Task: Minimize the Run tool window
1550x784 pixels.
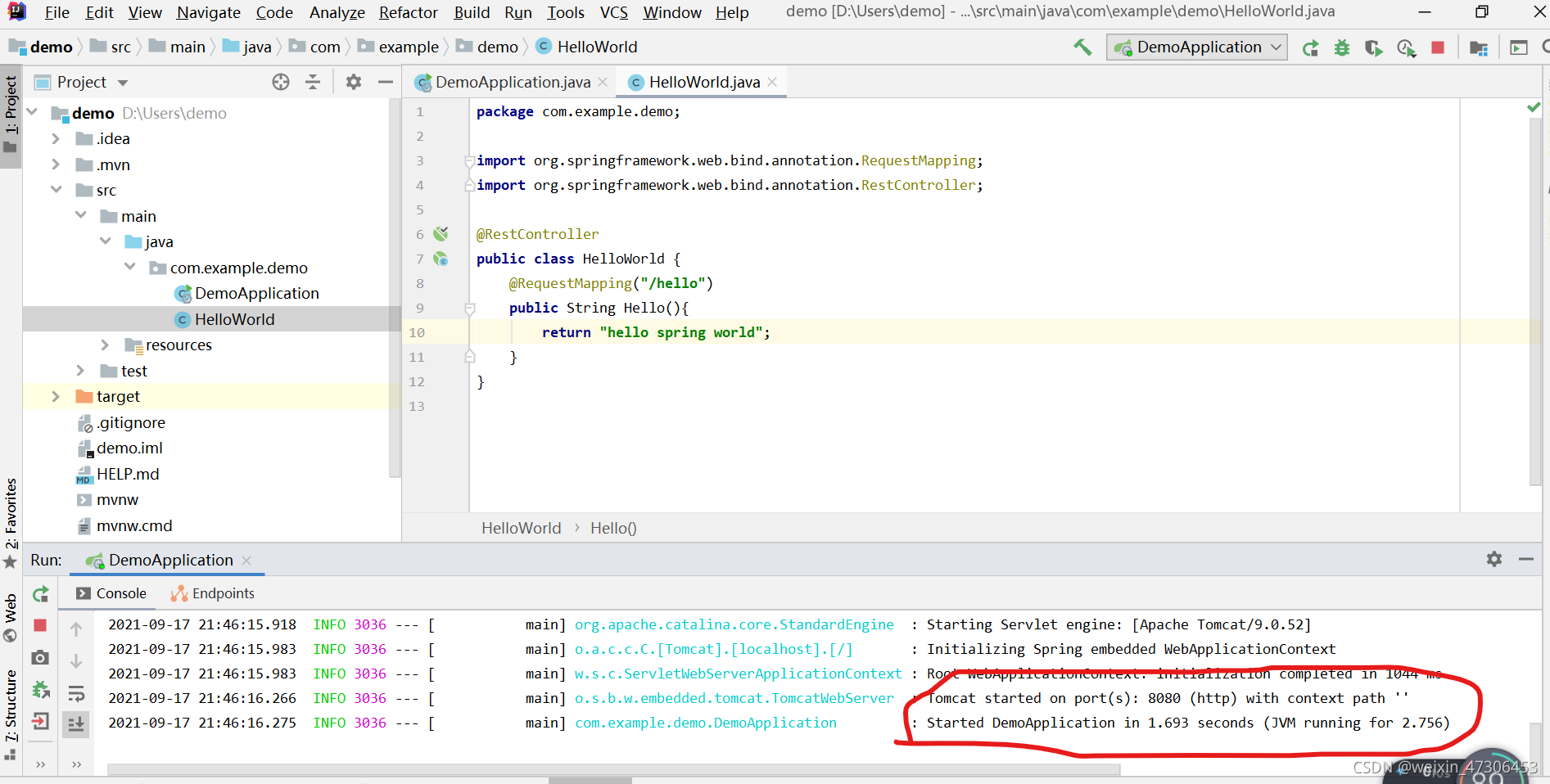Action: click(1526, 559)
